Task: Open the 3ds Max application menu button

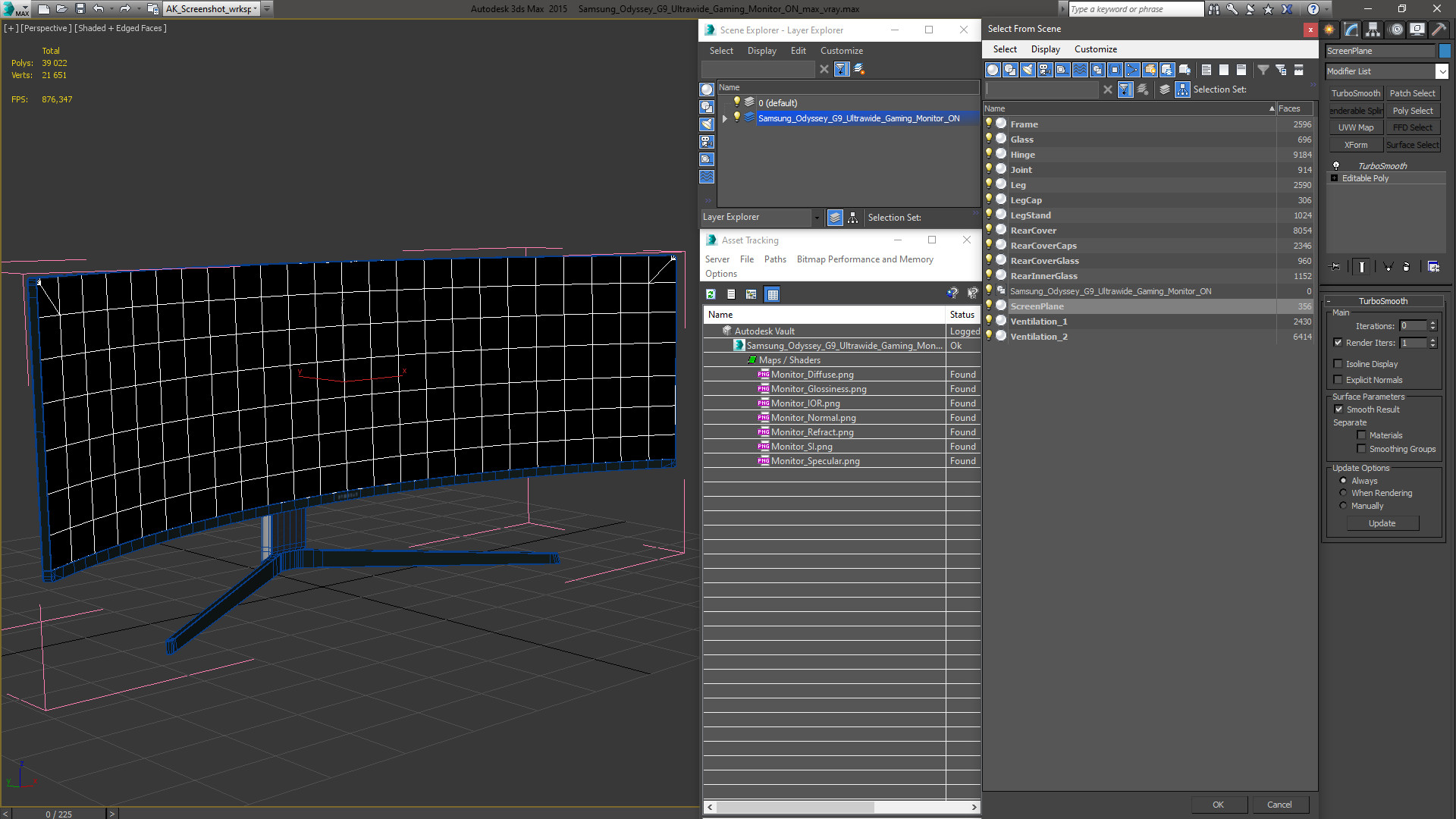Action: pyautogui.click(x=15, y=9)
